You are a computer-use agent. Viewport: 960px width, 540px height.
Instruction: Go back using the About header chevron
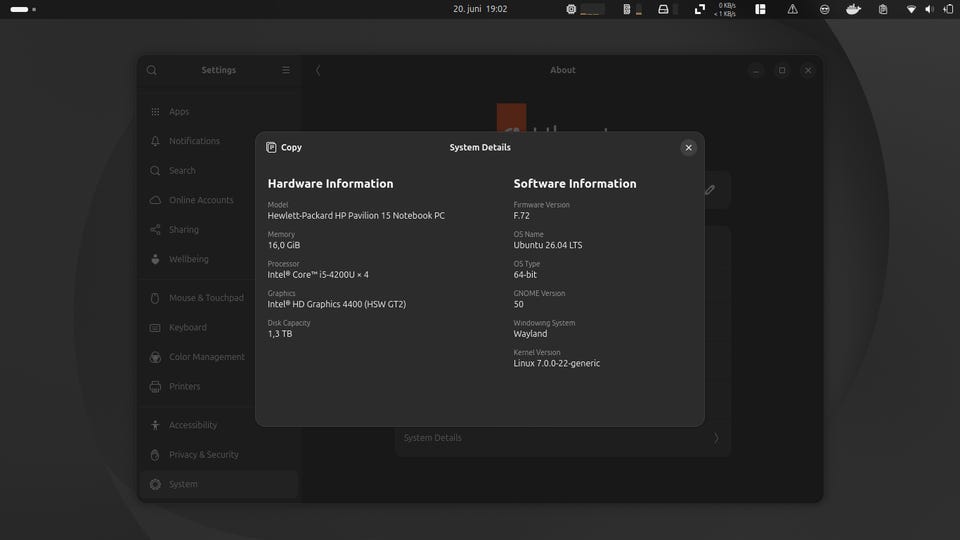click(x=318, y=70)
